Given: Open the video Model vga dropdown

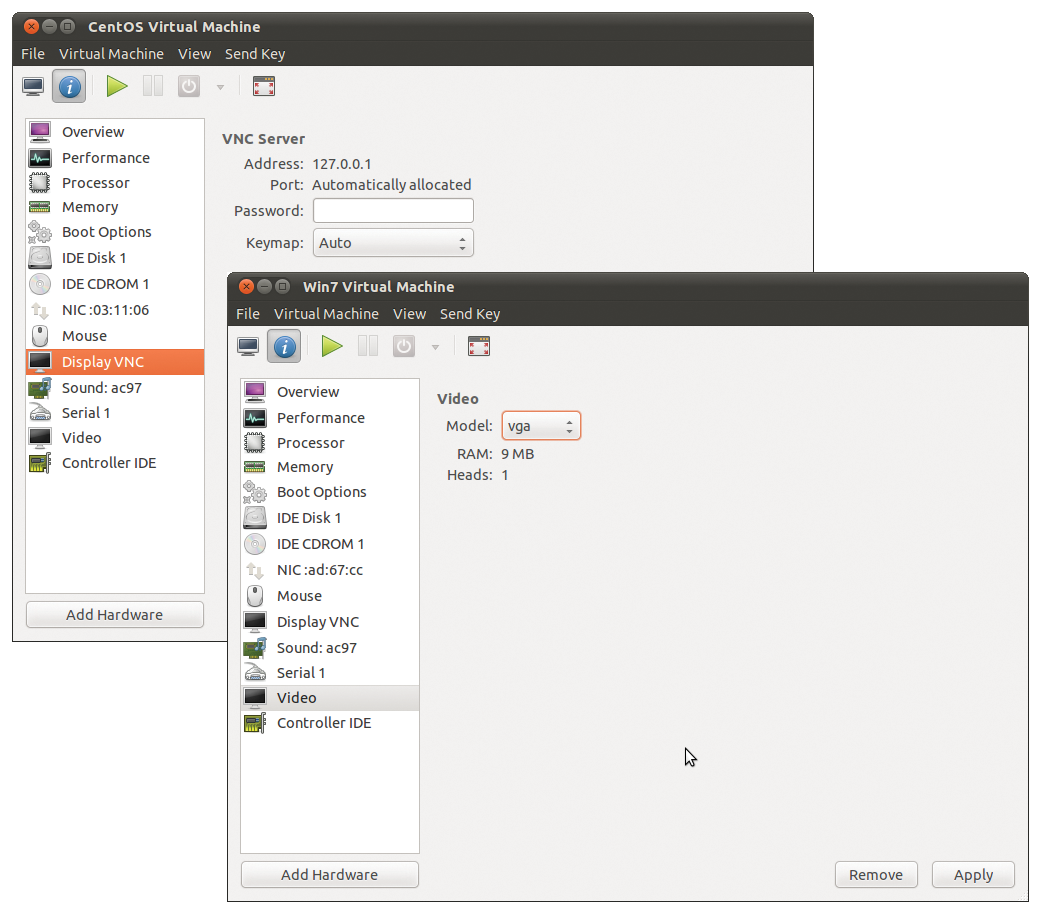Looking at the screenshot, I should (541, 426).
